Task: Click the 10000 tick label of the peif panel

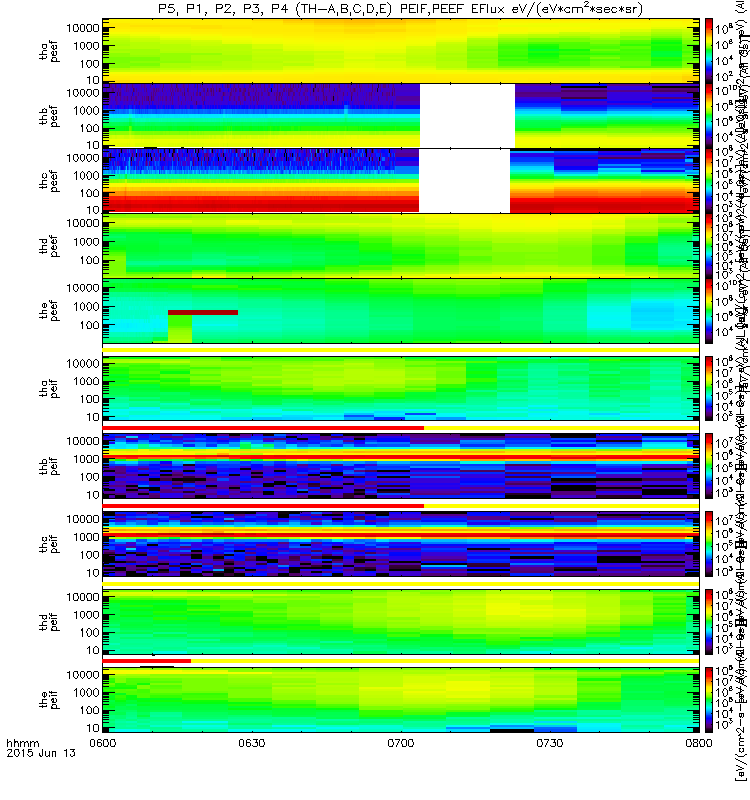Action: (83, 674)
